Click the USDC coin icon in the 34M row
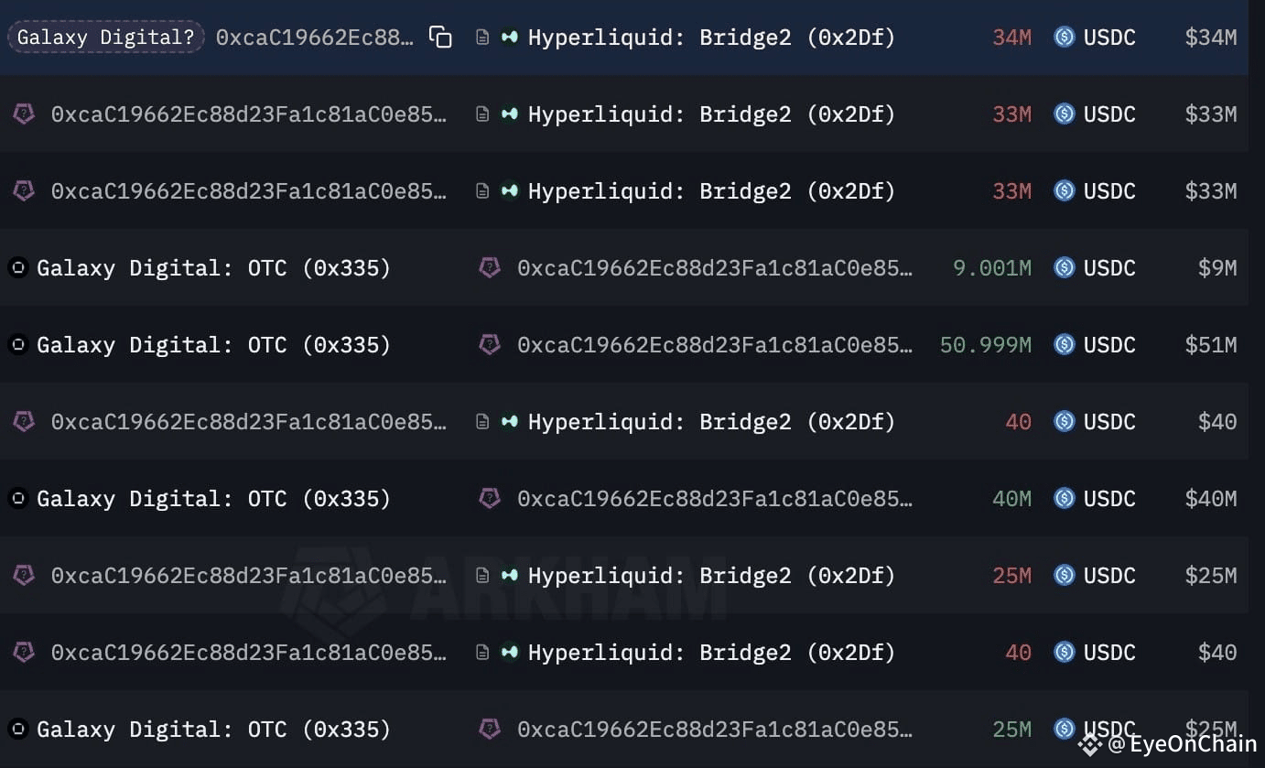 tap(1064, 38)
